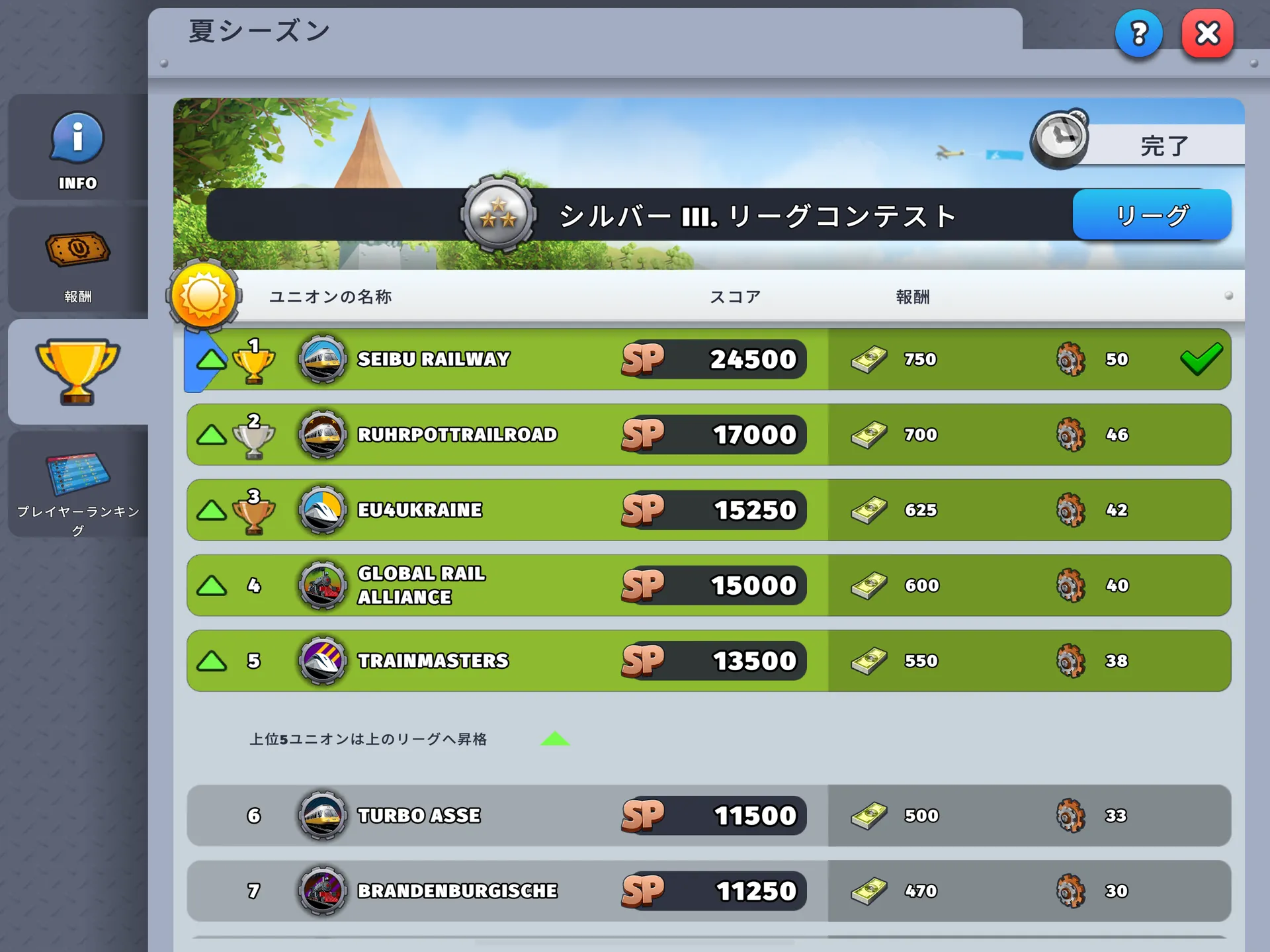The image size is (1270, 952).
Task: Click Global Rail Alliance steam train emblem
Action: [323, 585]
